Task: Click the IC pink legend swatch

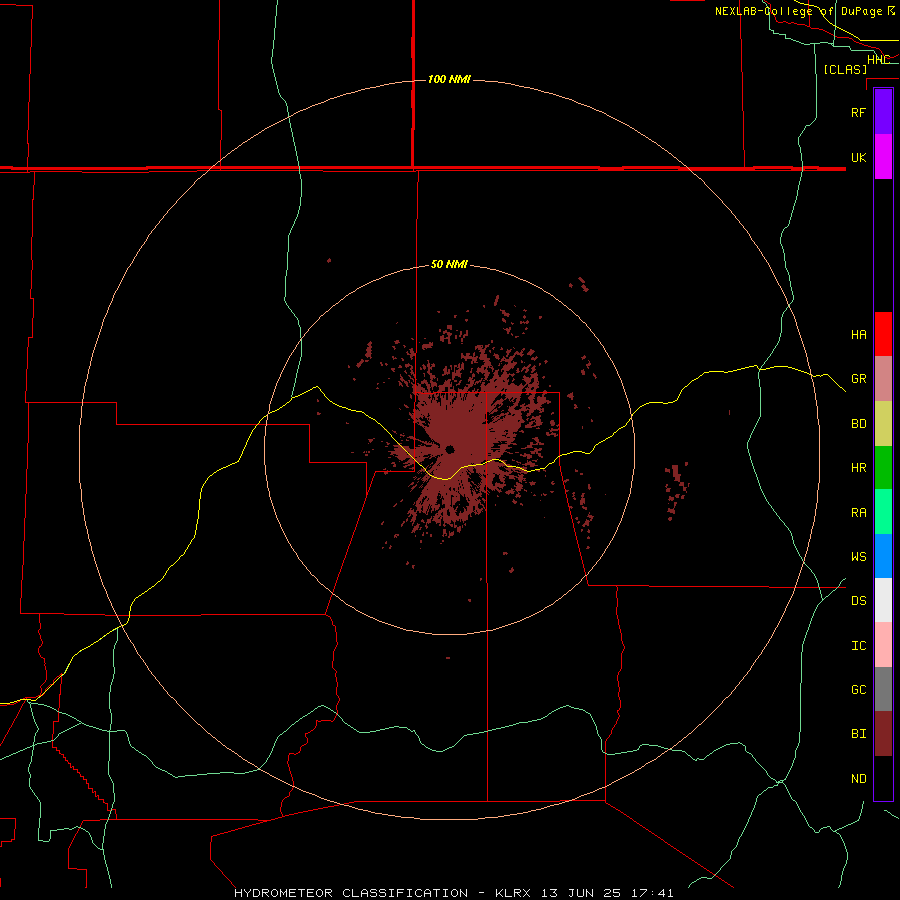Action: point(883,645)
